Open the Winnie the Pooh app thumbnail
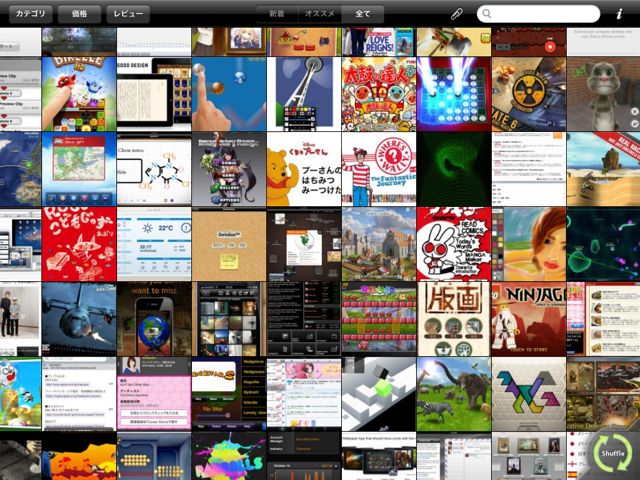640x480 pixels. [x=304, y=169]
